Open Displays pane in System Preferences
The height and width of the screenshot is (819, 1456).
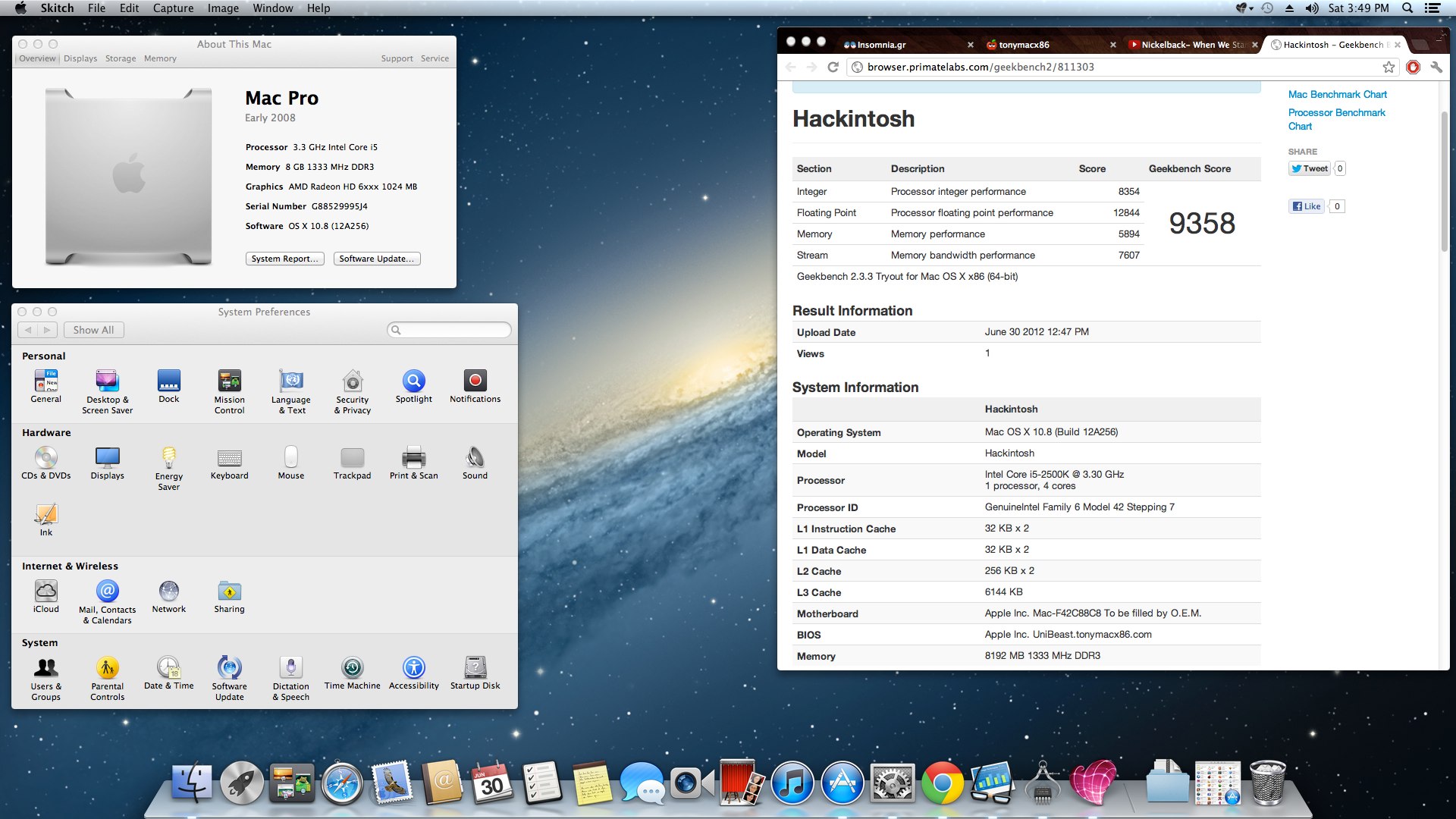tap(107, 463)
